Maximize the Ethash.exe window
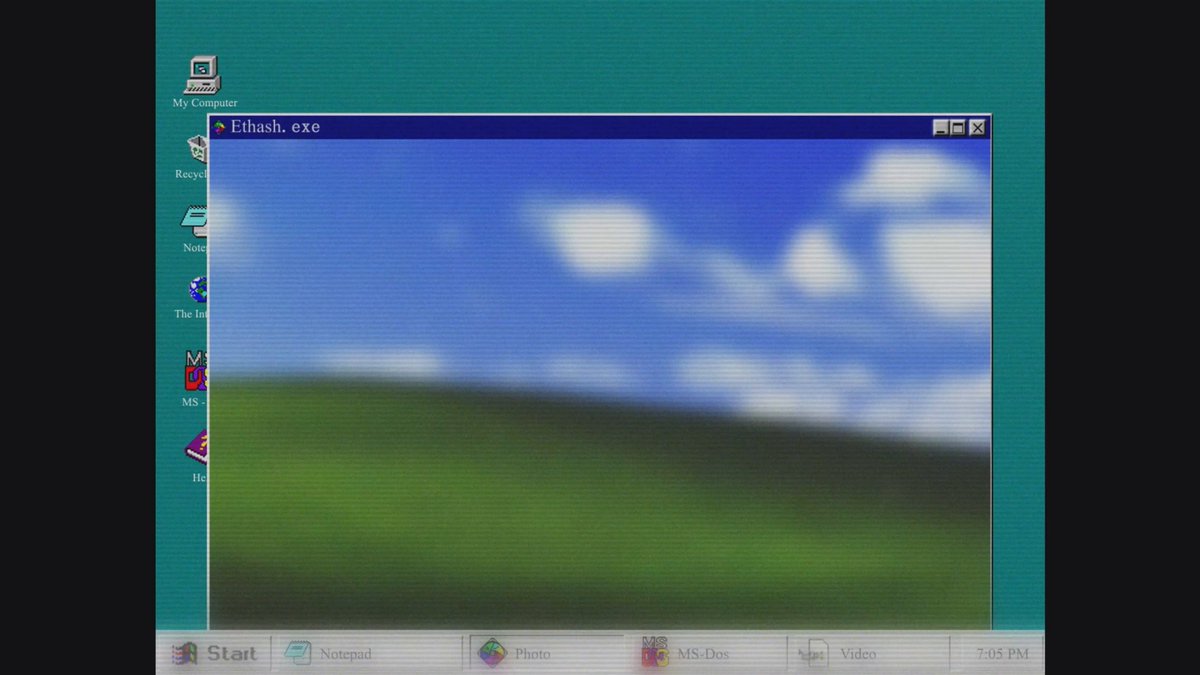Screen dimensions: 1200x675 click(958, 128)
